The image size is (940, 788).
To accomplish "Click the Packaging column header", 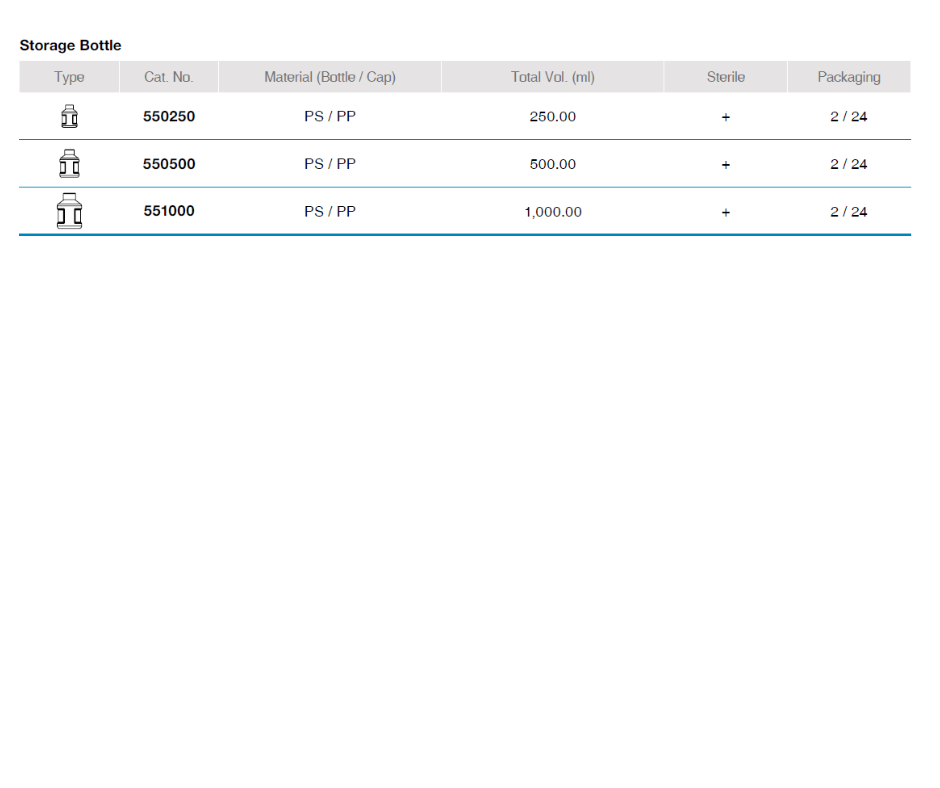I will coord(849,77).
